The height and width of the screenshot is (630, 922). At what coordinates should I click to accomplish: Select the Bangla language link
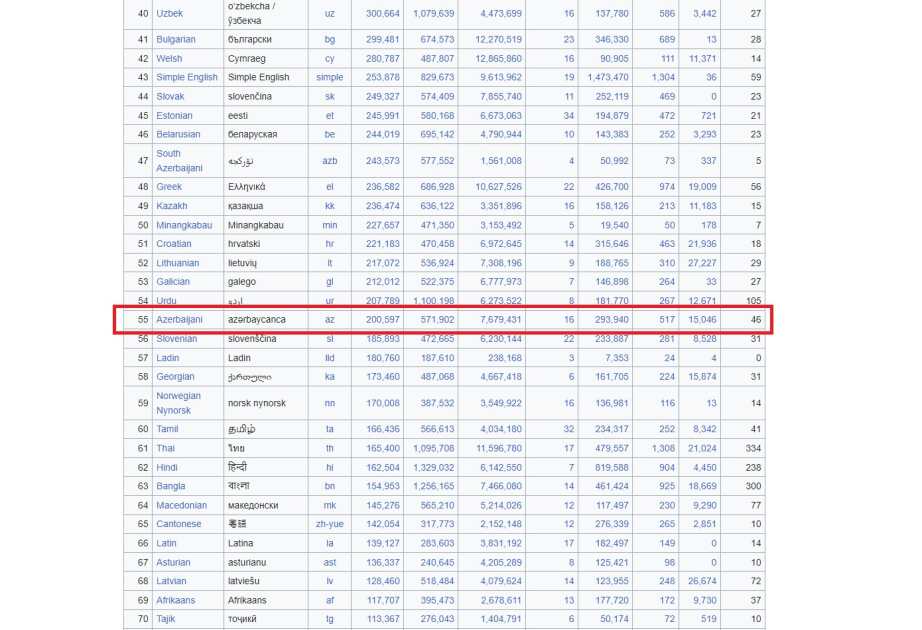171,486
